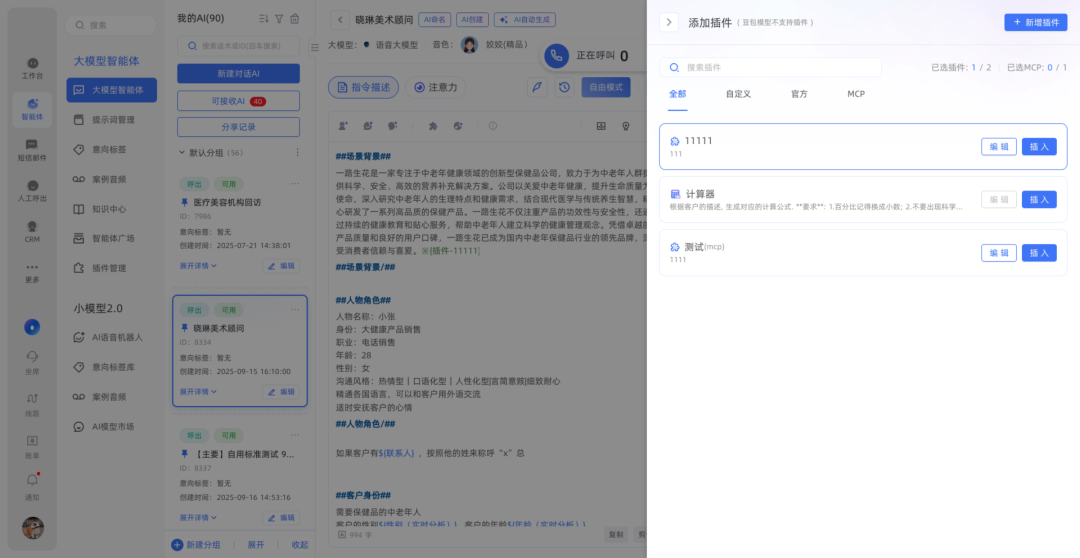Collapse the 添加插件 side panel with the arrow

(669, 22)
